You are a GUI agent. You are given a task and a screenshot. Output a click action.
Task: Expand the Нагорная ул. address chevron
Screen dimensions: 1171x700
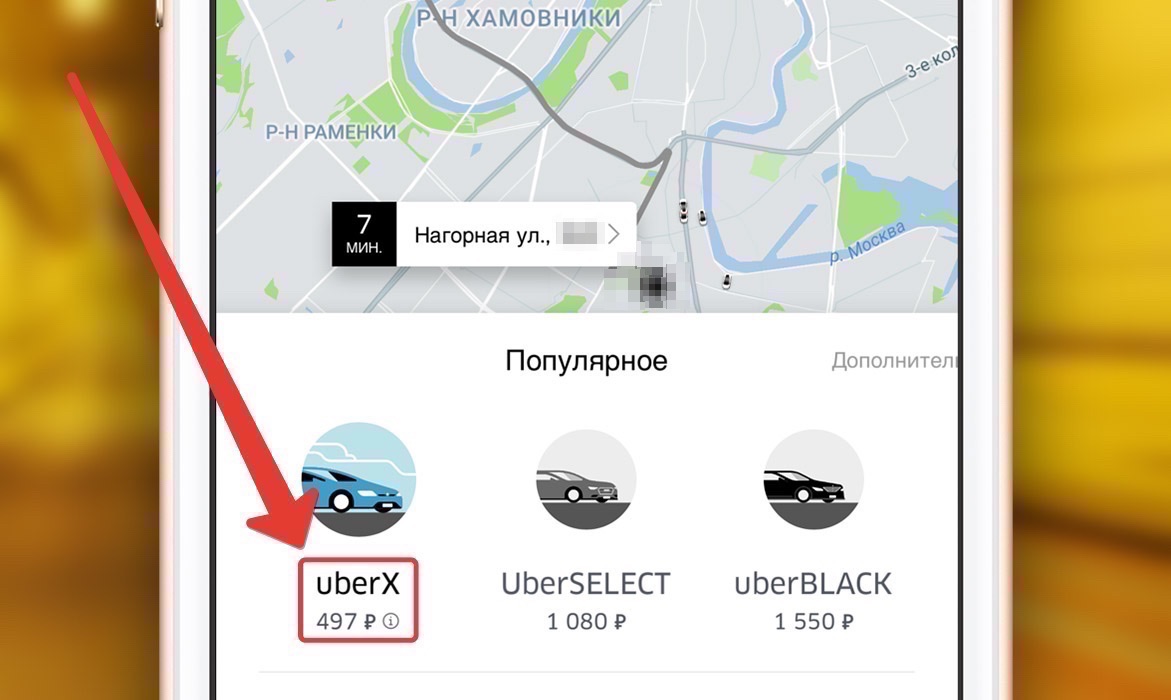614,235
